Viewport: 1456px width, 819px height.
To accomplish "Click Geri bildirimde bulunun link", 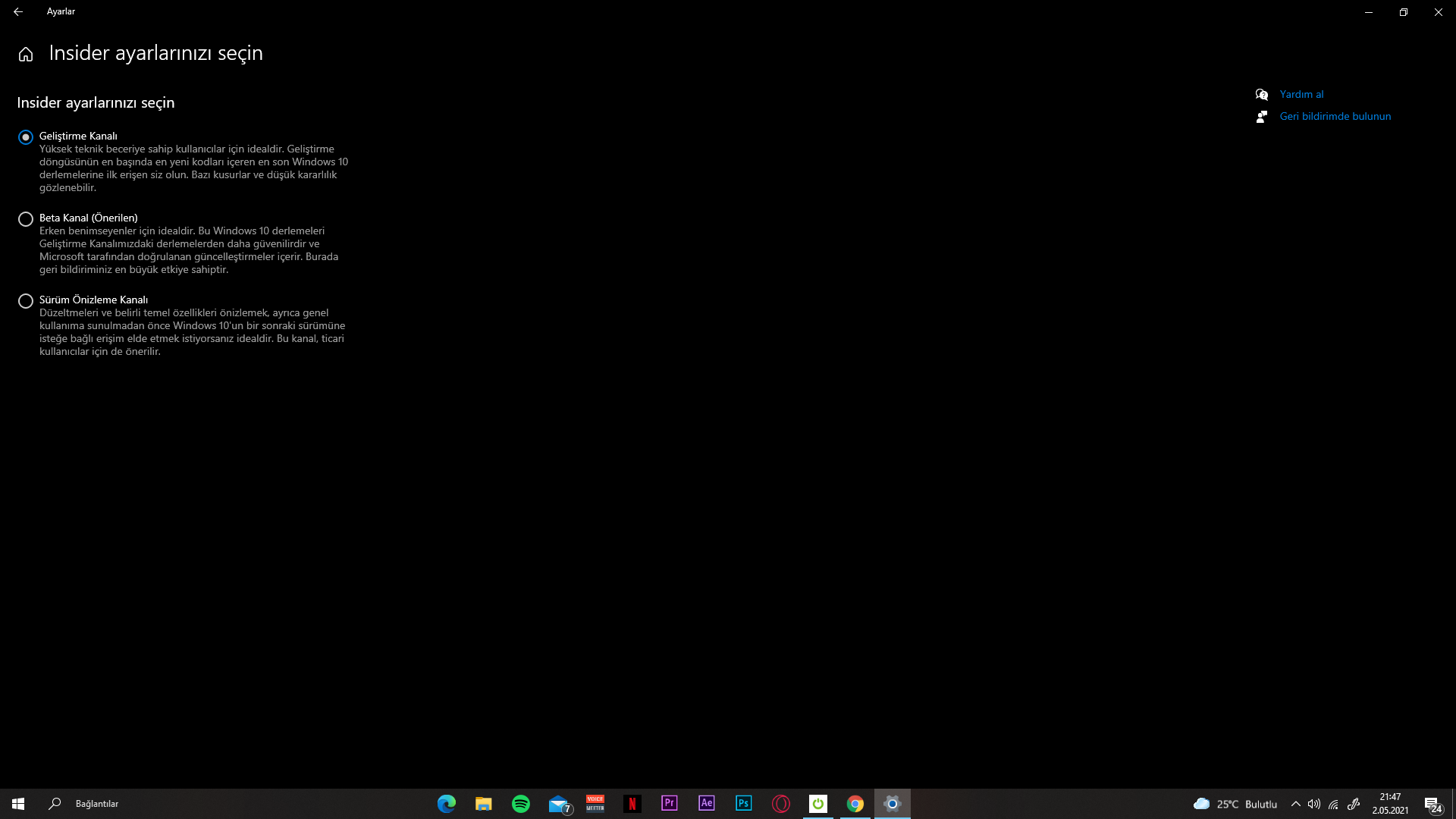I will pyautogui.click(x=1335, y=116).
